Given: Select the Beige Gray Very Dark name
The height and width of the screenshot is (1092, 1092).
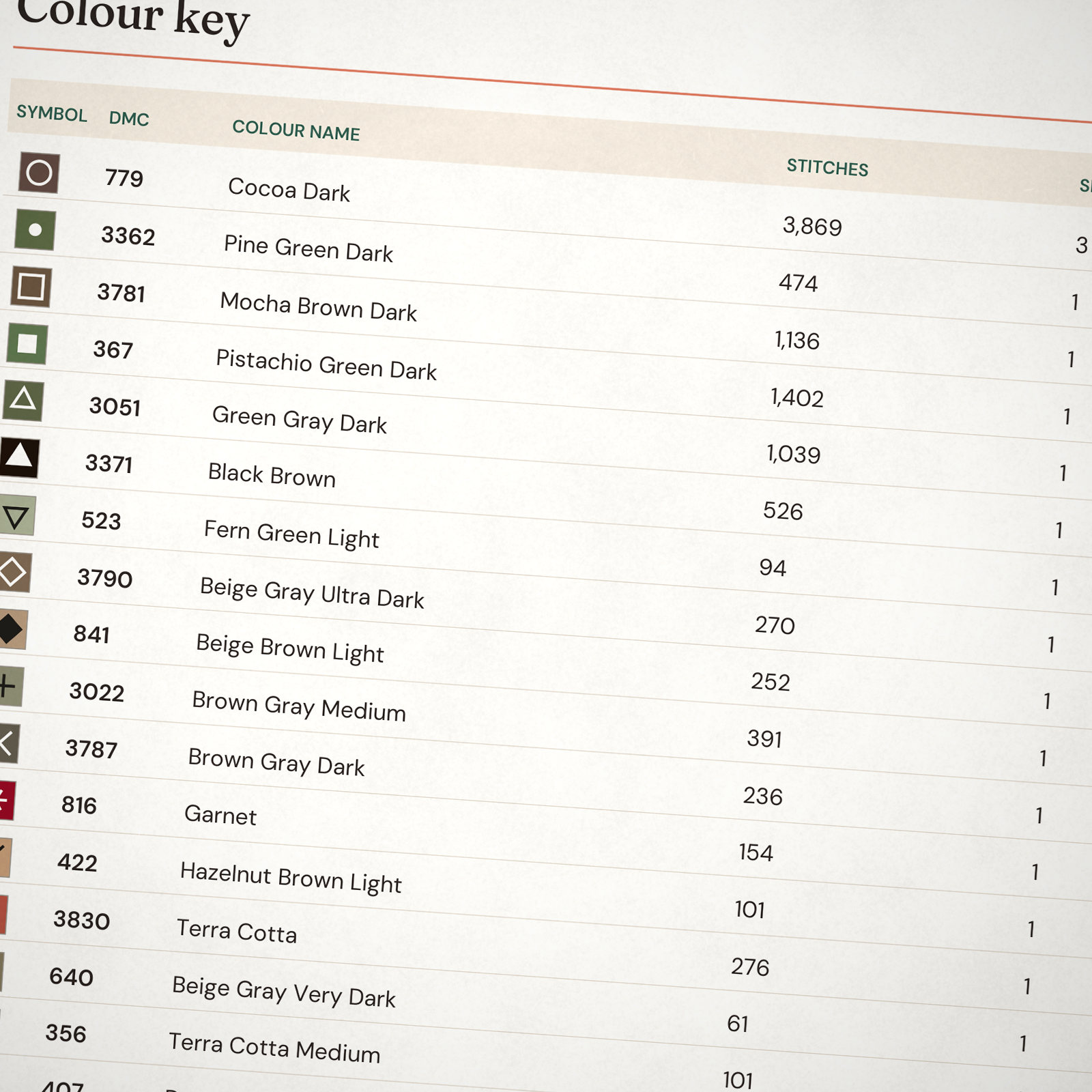Looking at the screenshot, I should [x=284, y=992].
